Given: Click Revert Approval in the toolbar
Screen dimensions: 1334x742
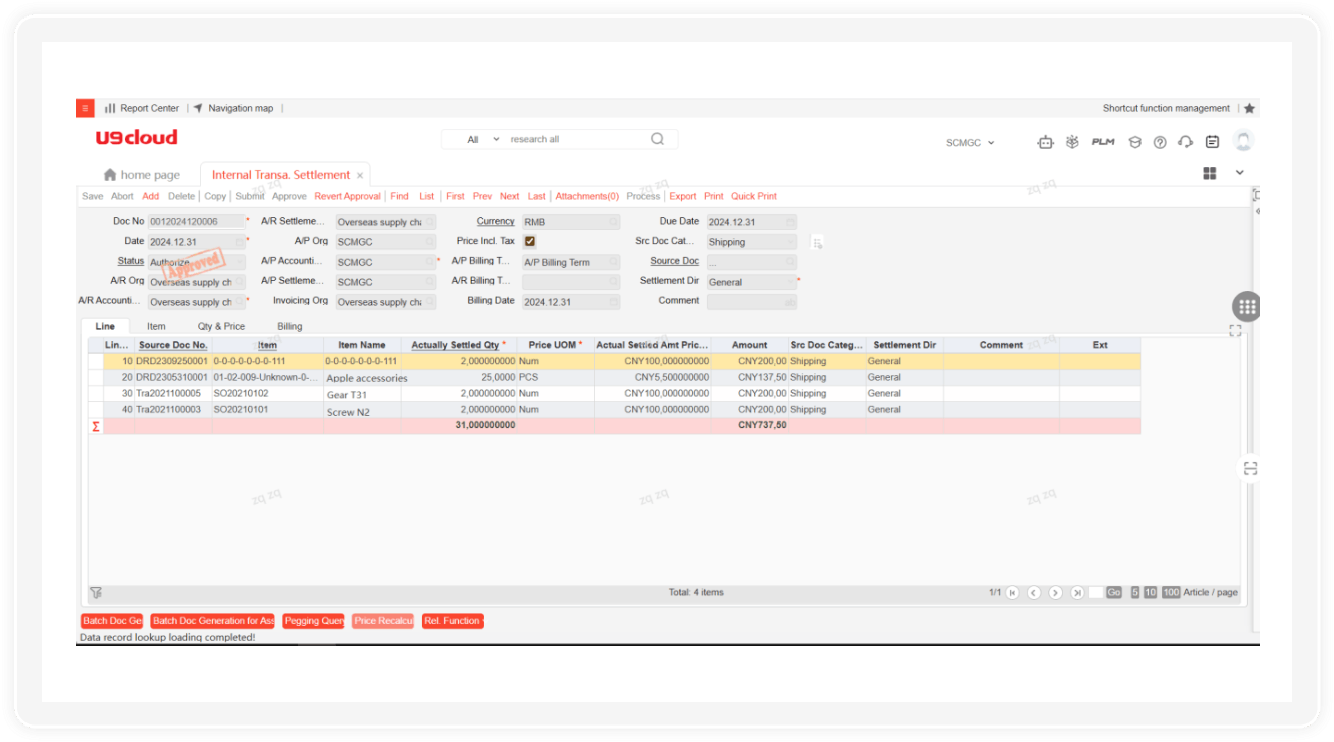Looking at the screenshot, I should 347,196.
